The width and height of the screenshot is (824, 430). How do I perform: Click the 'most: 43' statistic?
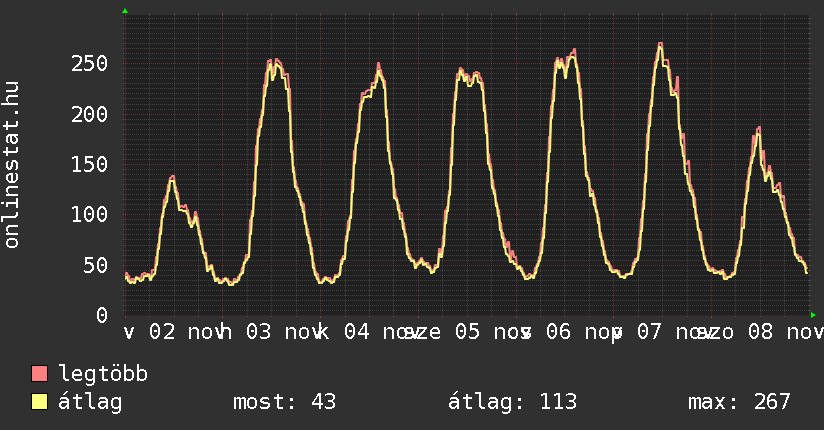284,402
